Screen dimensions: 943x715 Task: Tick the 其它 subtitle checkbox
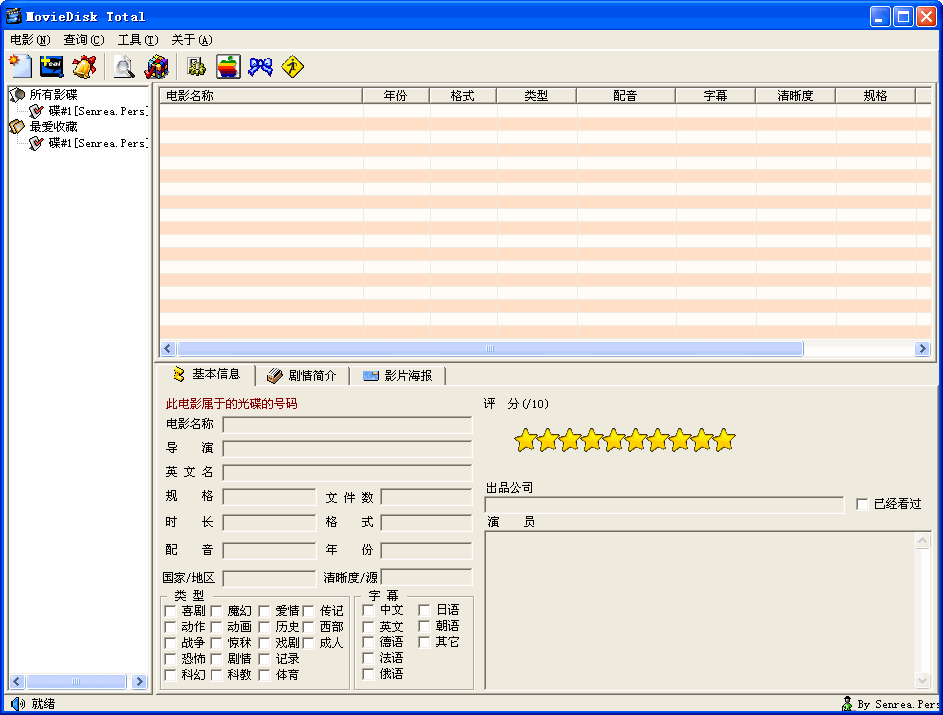425,642
